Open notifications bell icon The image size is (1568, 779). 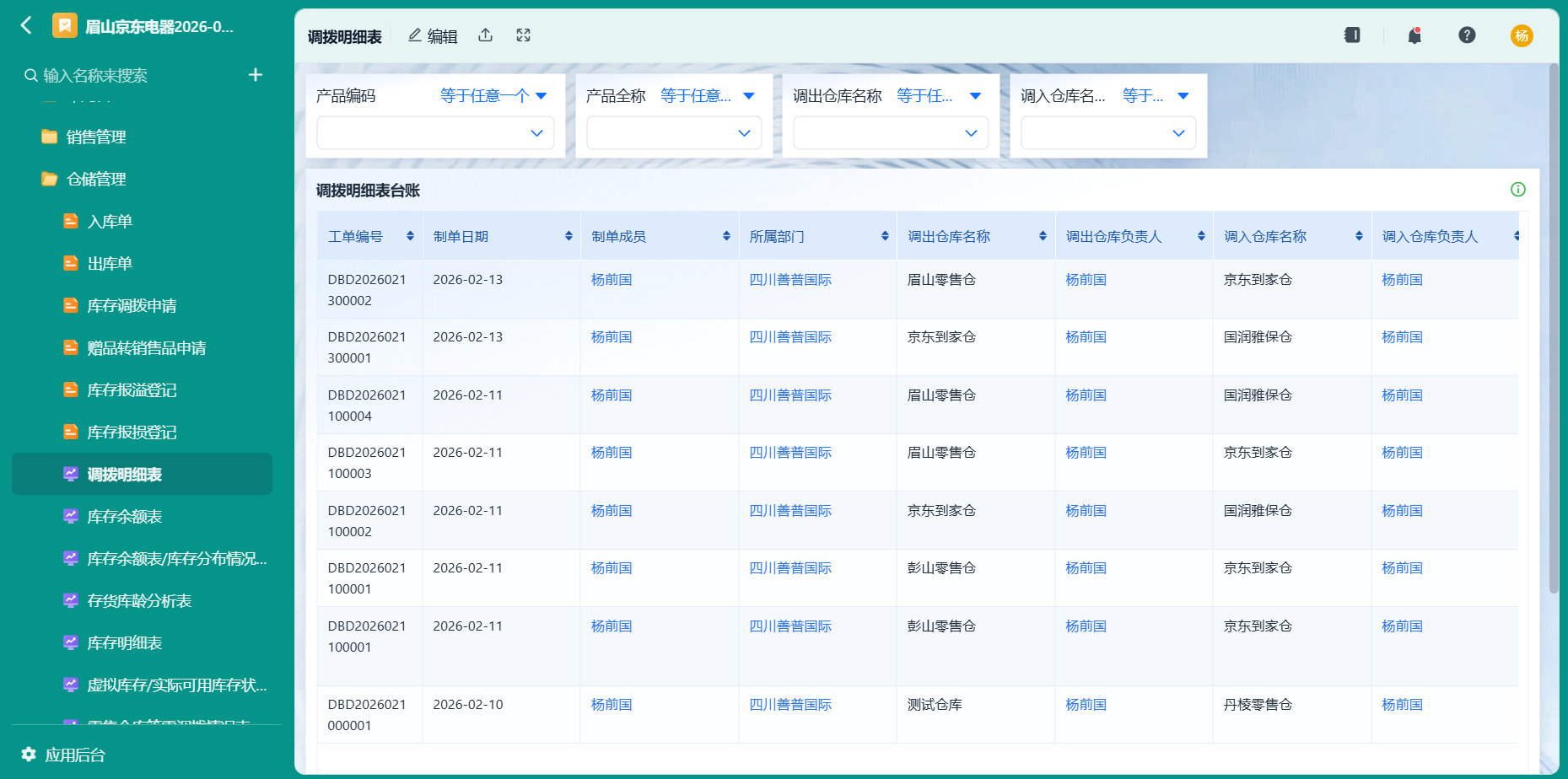click(x=1414, y=35)
